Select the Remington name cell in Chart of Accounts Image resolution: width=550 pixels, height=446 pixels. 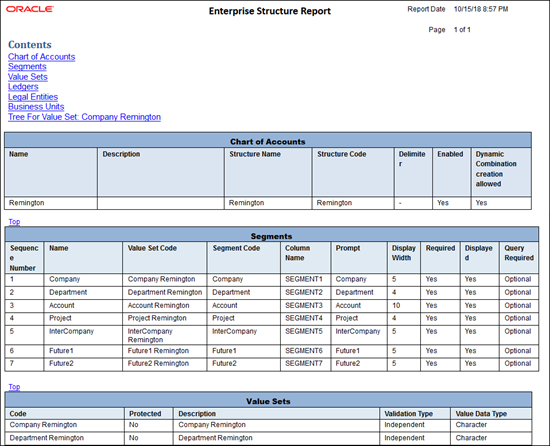51,203
